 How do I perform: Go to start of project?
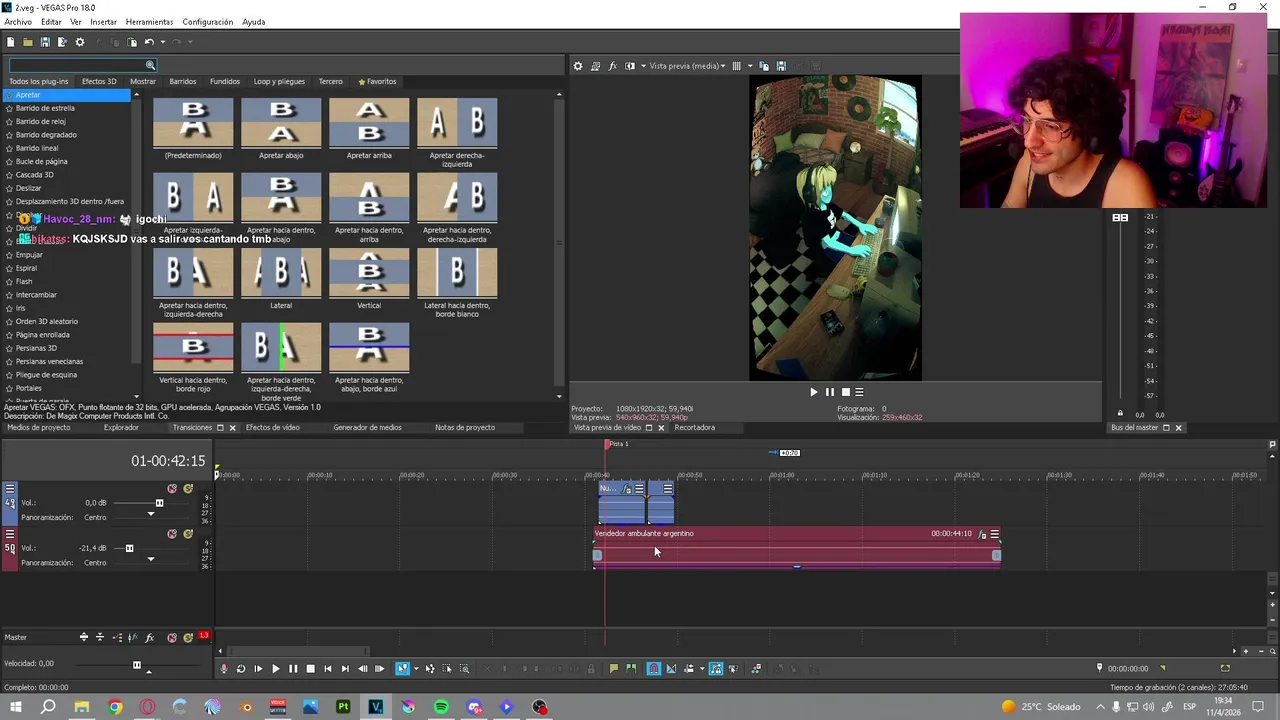(327, 668)
